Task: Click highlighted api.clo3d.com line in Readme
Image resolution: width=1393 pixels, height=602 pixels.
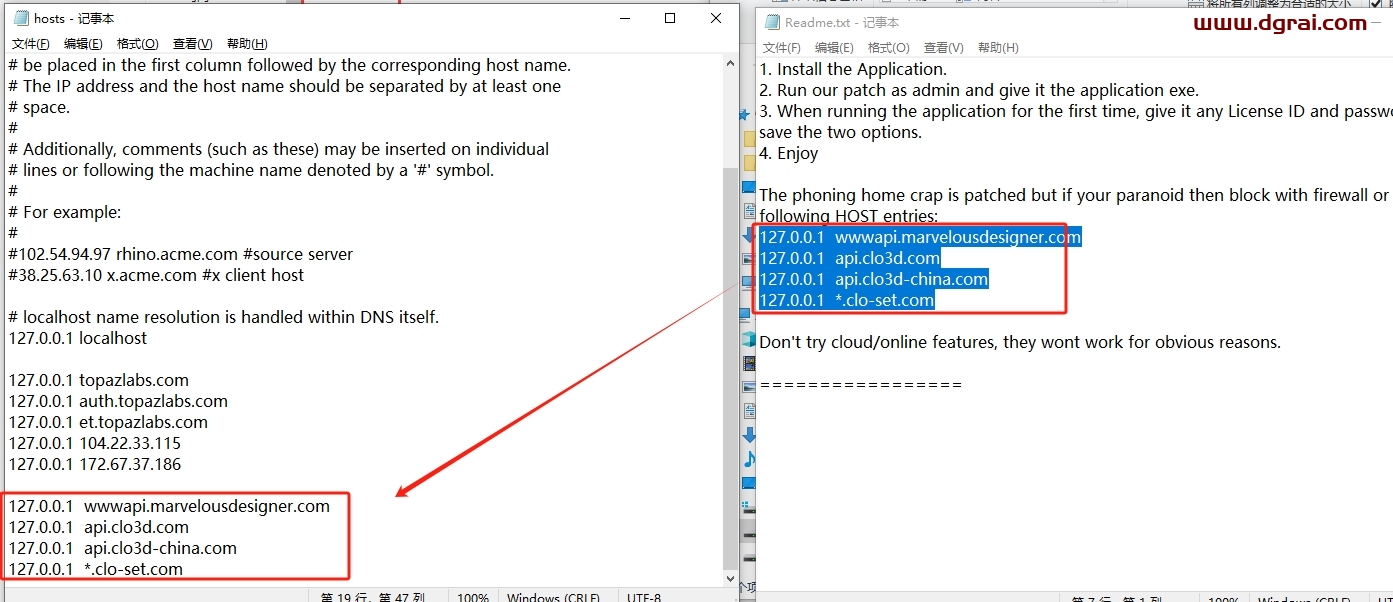Action: (x=850, y=258)
